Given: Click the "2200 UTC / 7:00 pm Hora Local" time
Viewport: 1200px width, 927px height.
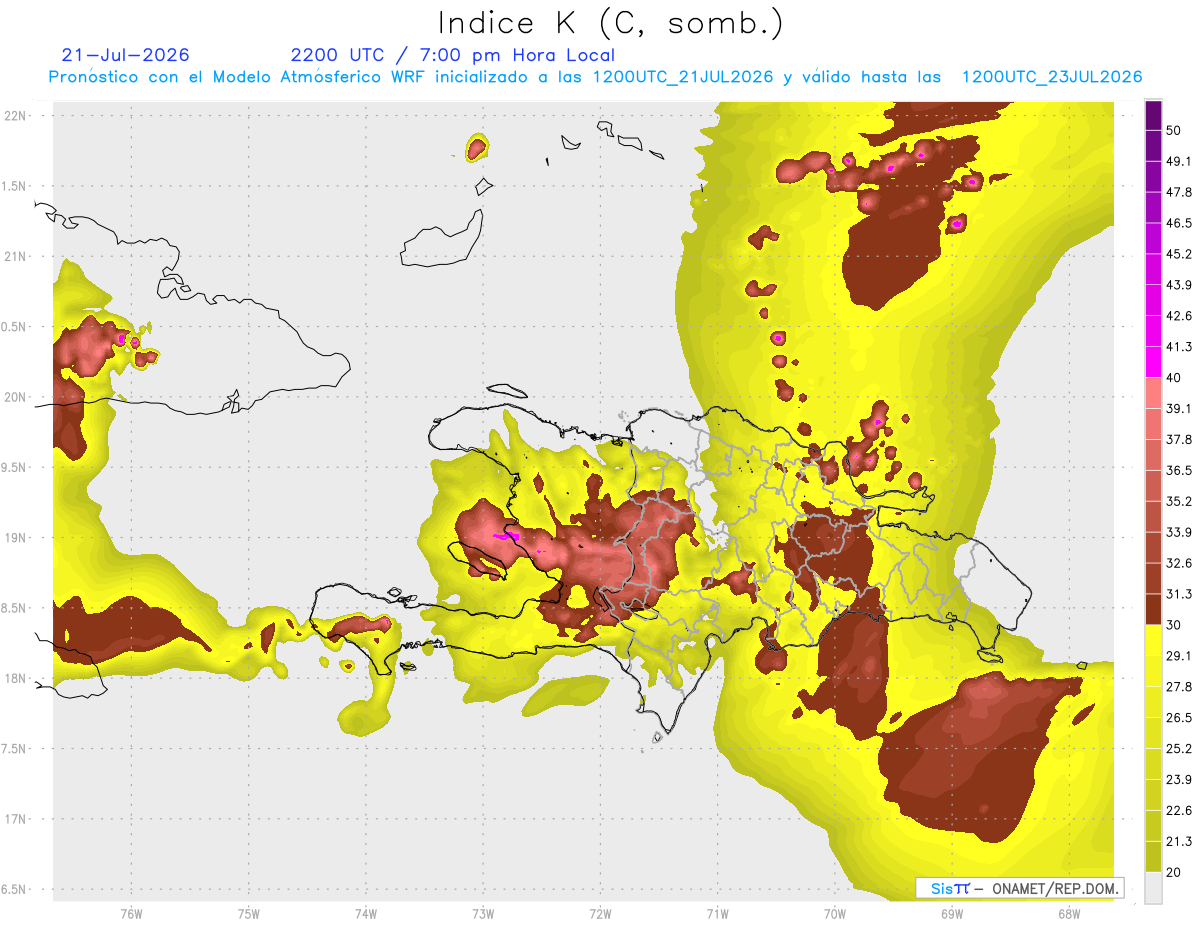Looking at the screenshot, I should tap(452, 55).
